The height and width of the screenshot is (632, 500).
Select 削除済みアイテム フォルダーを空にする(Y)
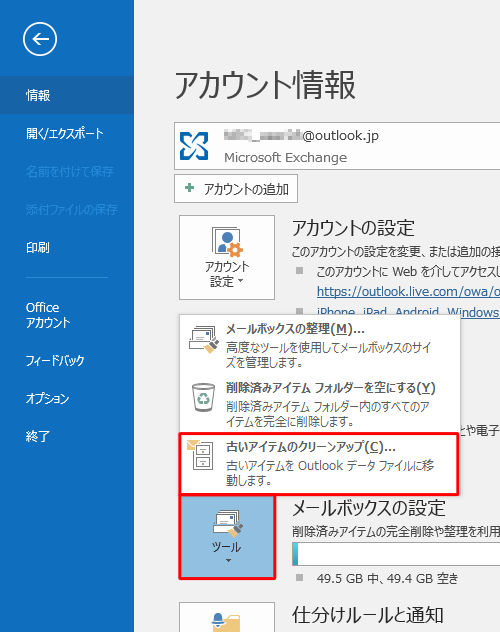click(320, 404)
